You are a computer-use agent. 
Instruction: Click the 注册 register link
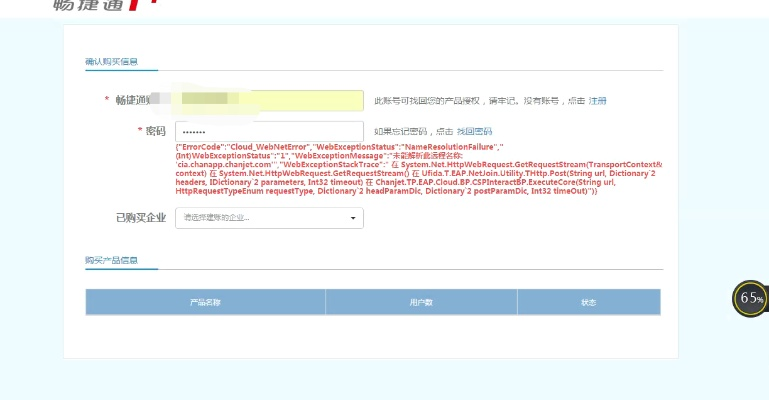(597, 100)
